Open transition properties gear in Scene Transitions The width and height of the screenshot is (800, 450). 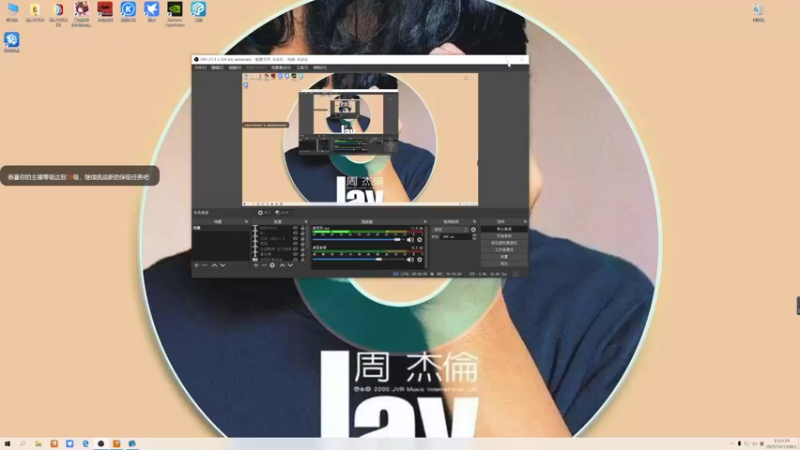[x=473, y=230]
